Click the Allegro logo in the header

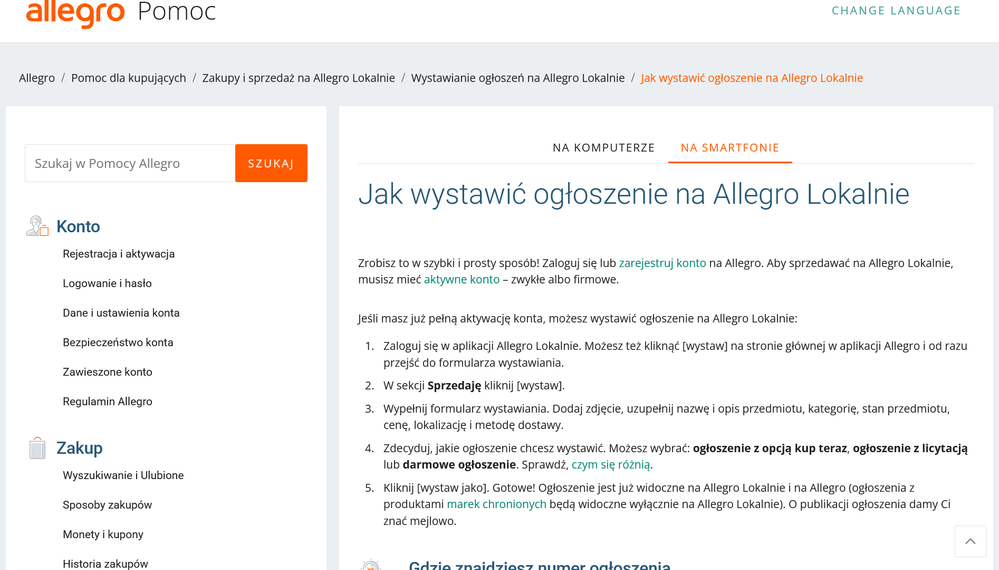(75, 11)
